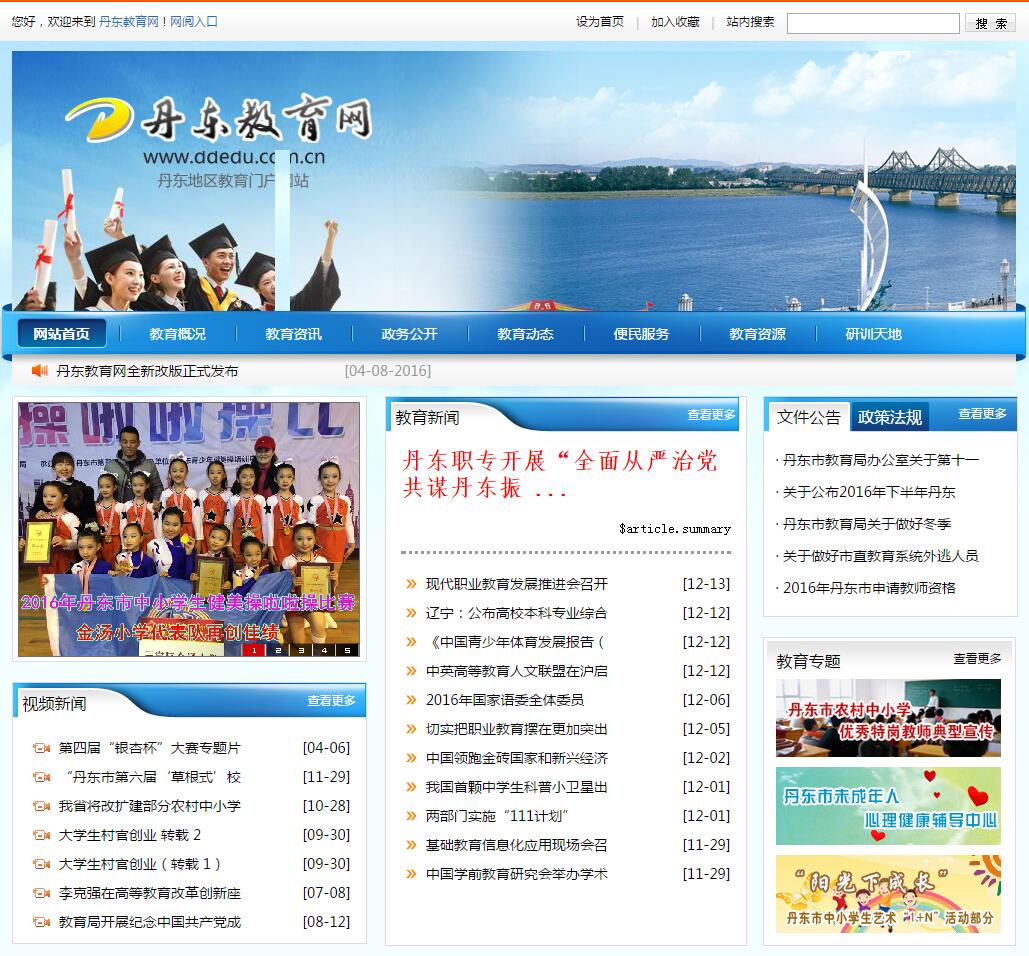Select slide 2 in the photo carousel
1029x956 pixels.
[278, 650]
